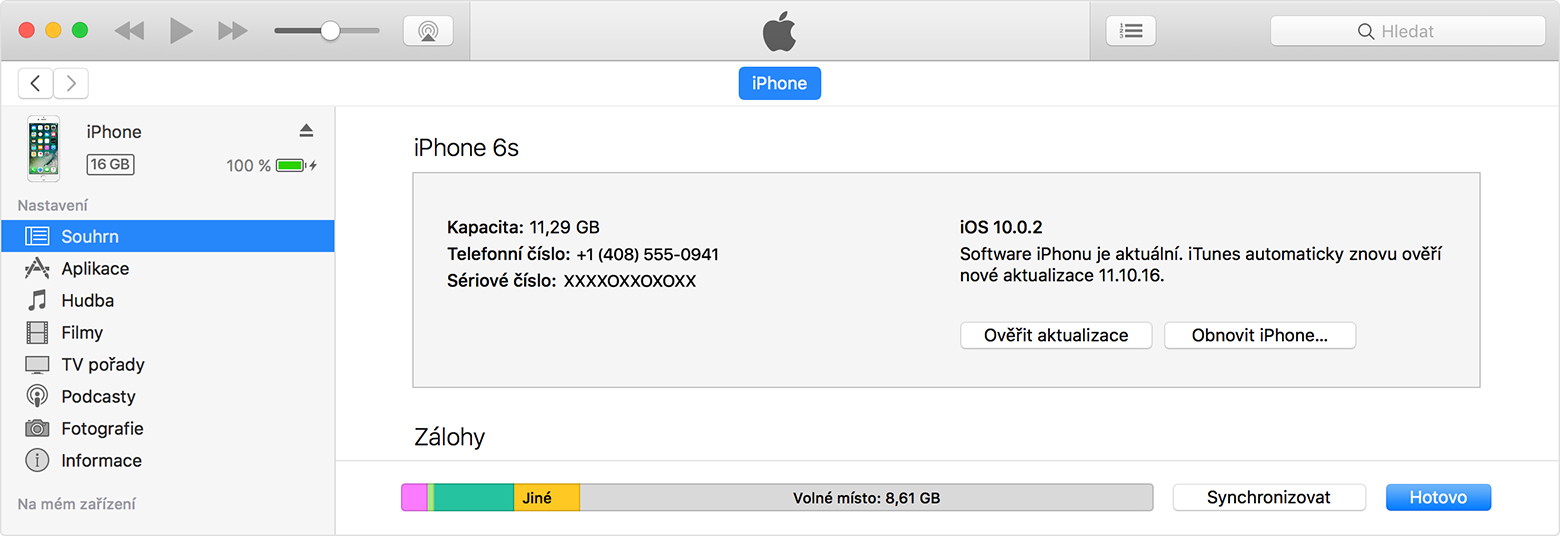Click the volume slider knob
The height and width of the screenshot is (536, 1560).
pyautogui.click(x=330, y=31)
